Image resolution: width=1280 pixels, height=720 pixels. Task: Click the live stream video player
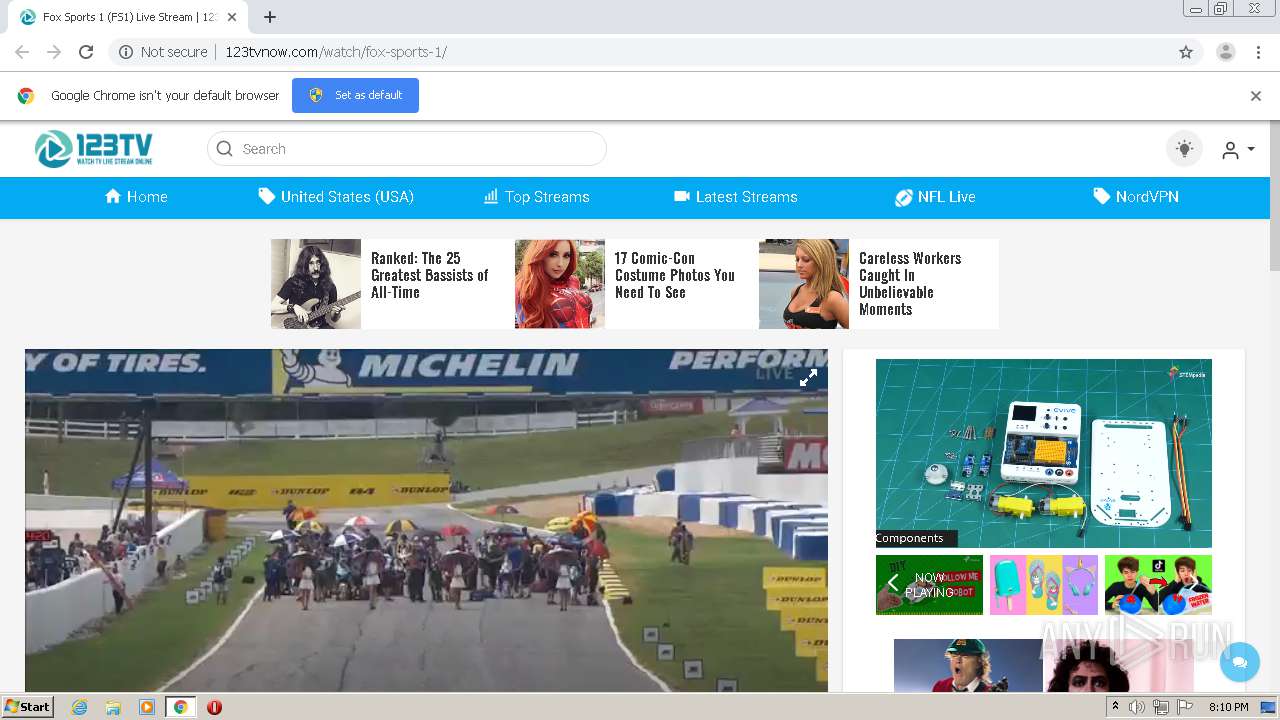tap(426, 520)
